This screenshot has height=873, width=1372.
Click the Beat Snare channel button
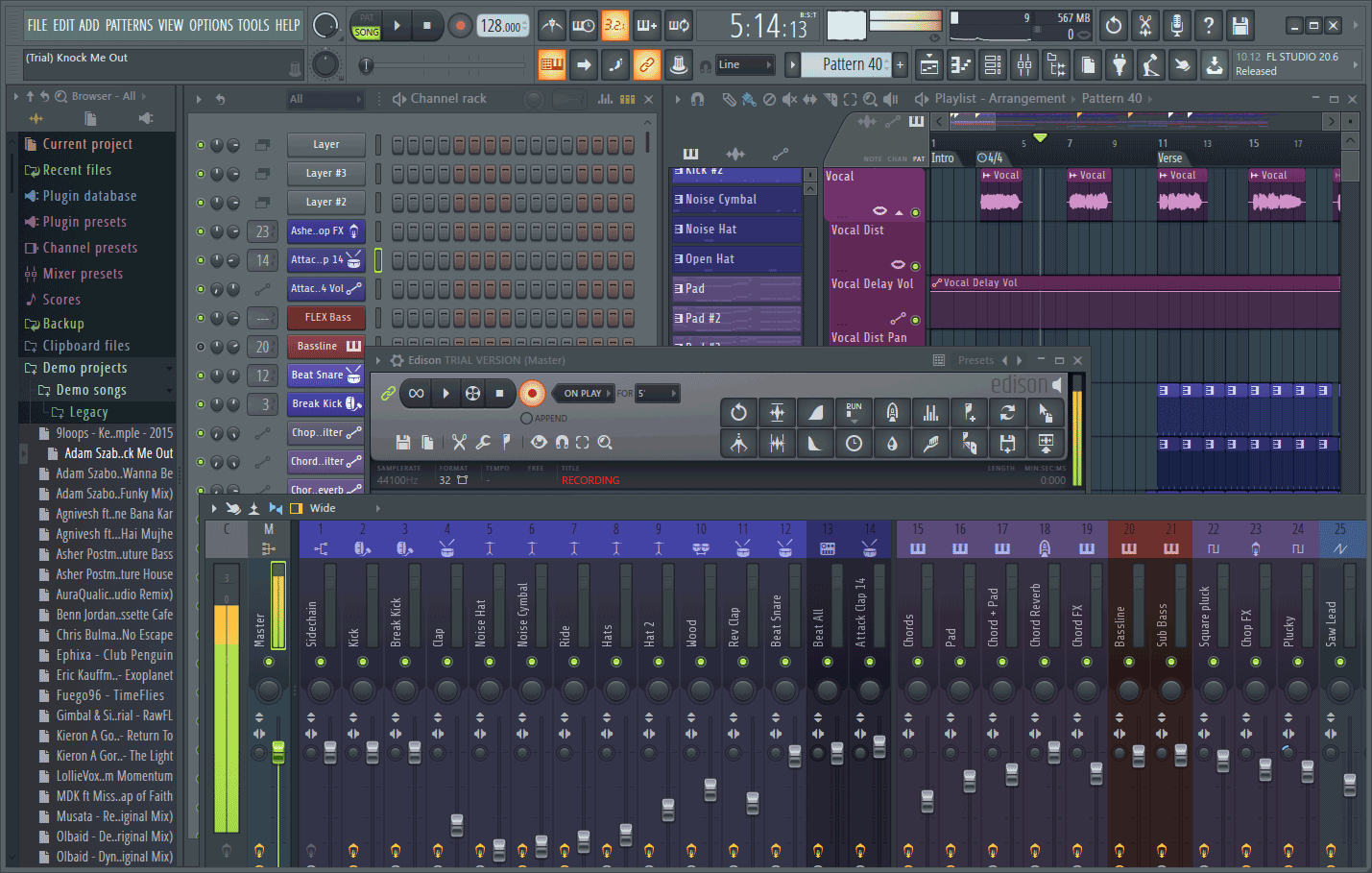(325, 376)
